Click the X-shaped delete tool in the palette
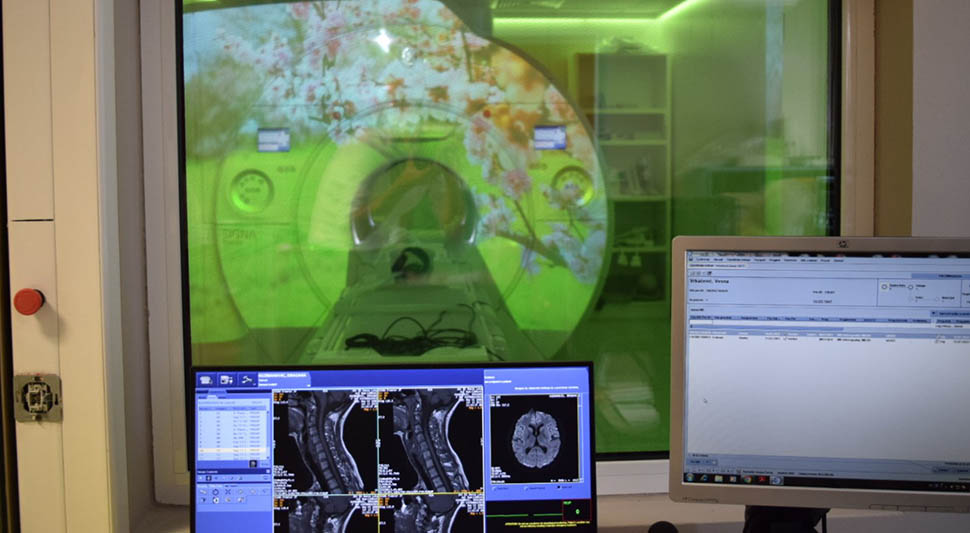 [228, 492]
